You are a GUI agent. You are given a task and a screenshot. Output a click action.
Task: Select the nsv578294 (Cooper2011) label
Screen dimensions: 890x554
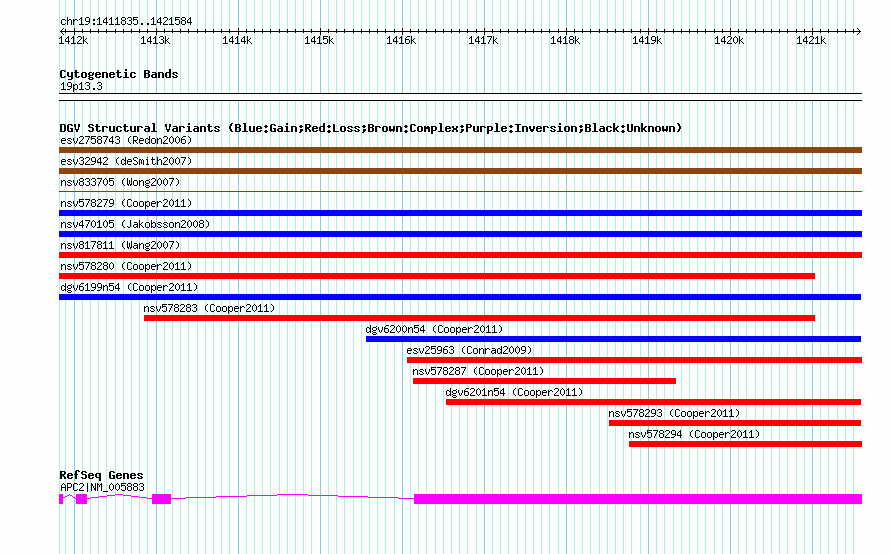point(694,434)
